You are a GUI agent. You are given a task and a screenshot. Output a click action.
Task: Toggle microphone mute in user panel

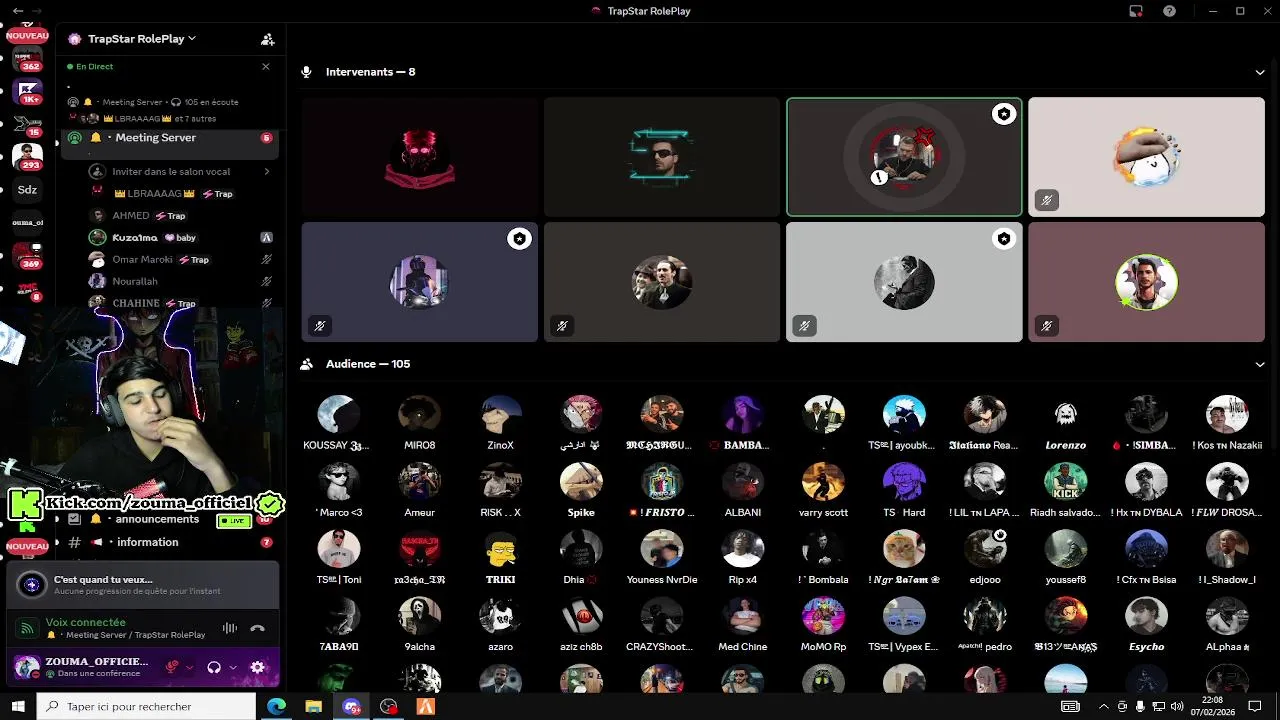[172, 667]
